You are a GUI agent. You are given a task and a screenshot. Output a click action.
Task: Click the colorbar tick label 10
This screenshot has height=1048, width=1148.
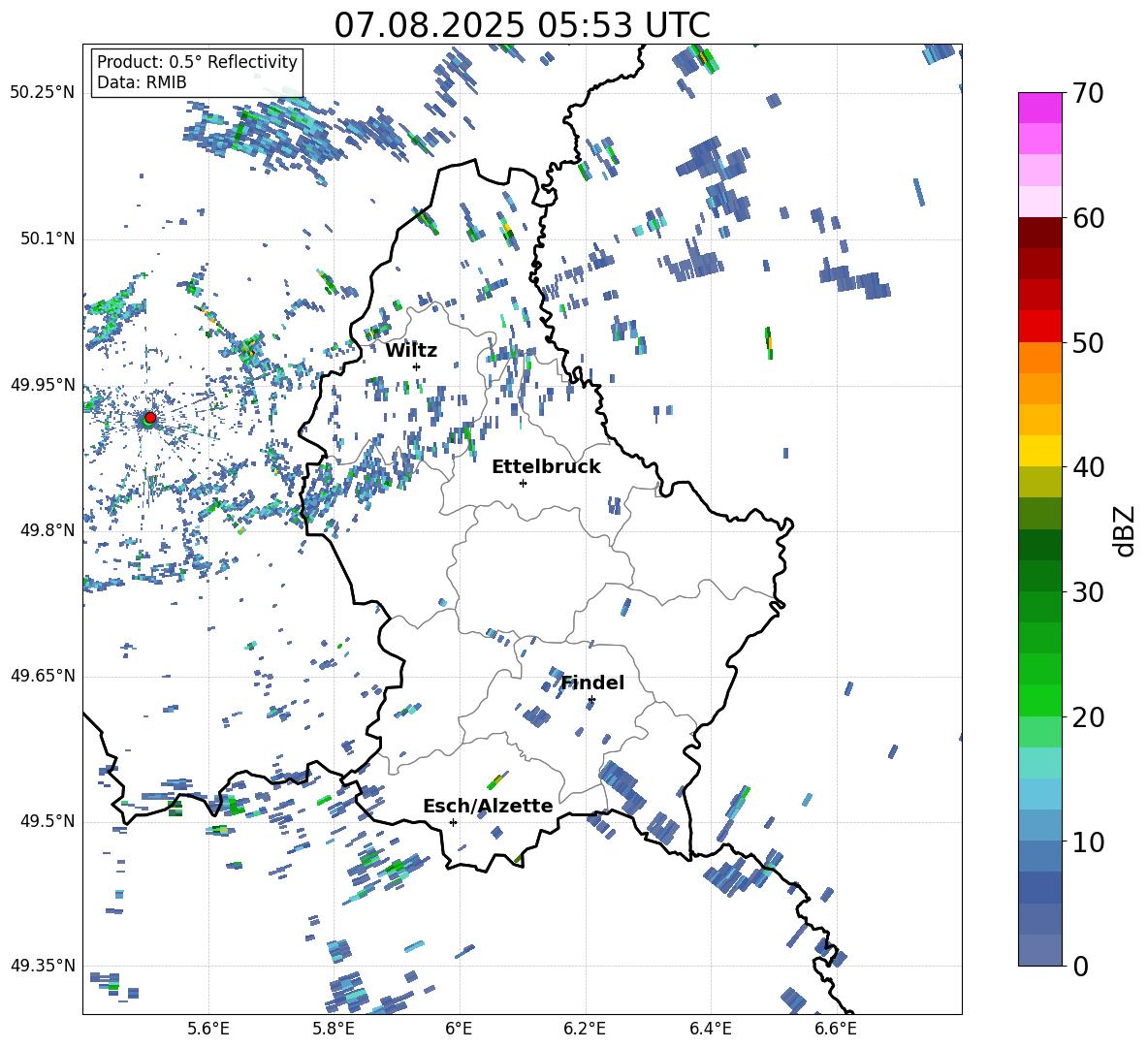pyautogui.click(x=1088, y=842)
